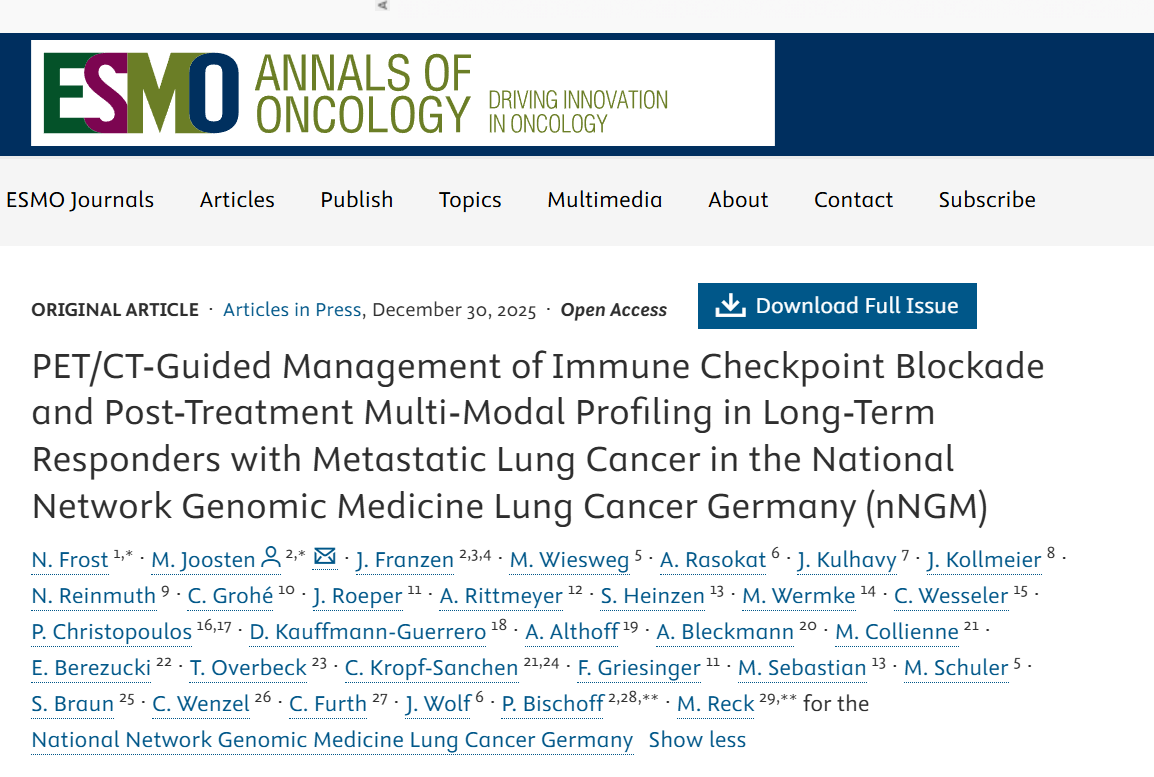Click the email envelope icon beside M. Joosten
This screenshot has width=1154, height=777.
click(325, 557)
